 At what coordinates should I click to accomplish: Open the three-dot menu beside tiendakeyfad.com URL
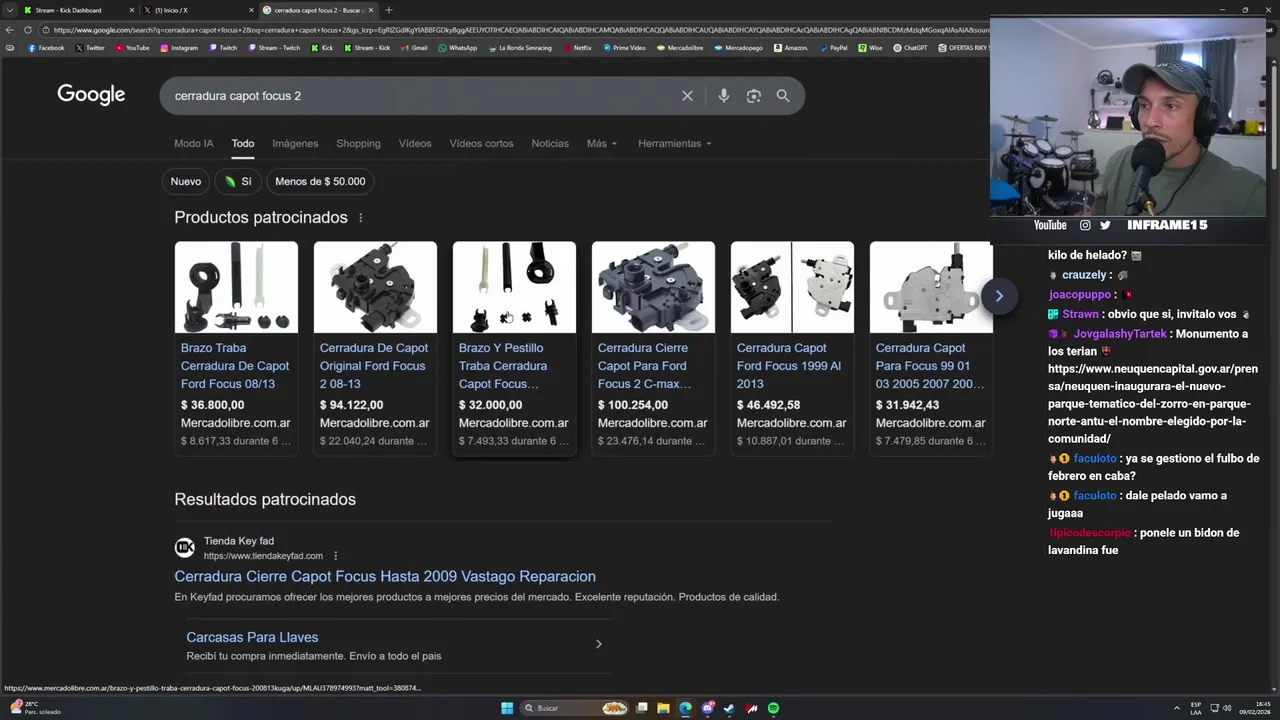336,556
